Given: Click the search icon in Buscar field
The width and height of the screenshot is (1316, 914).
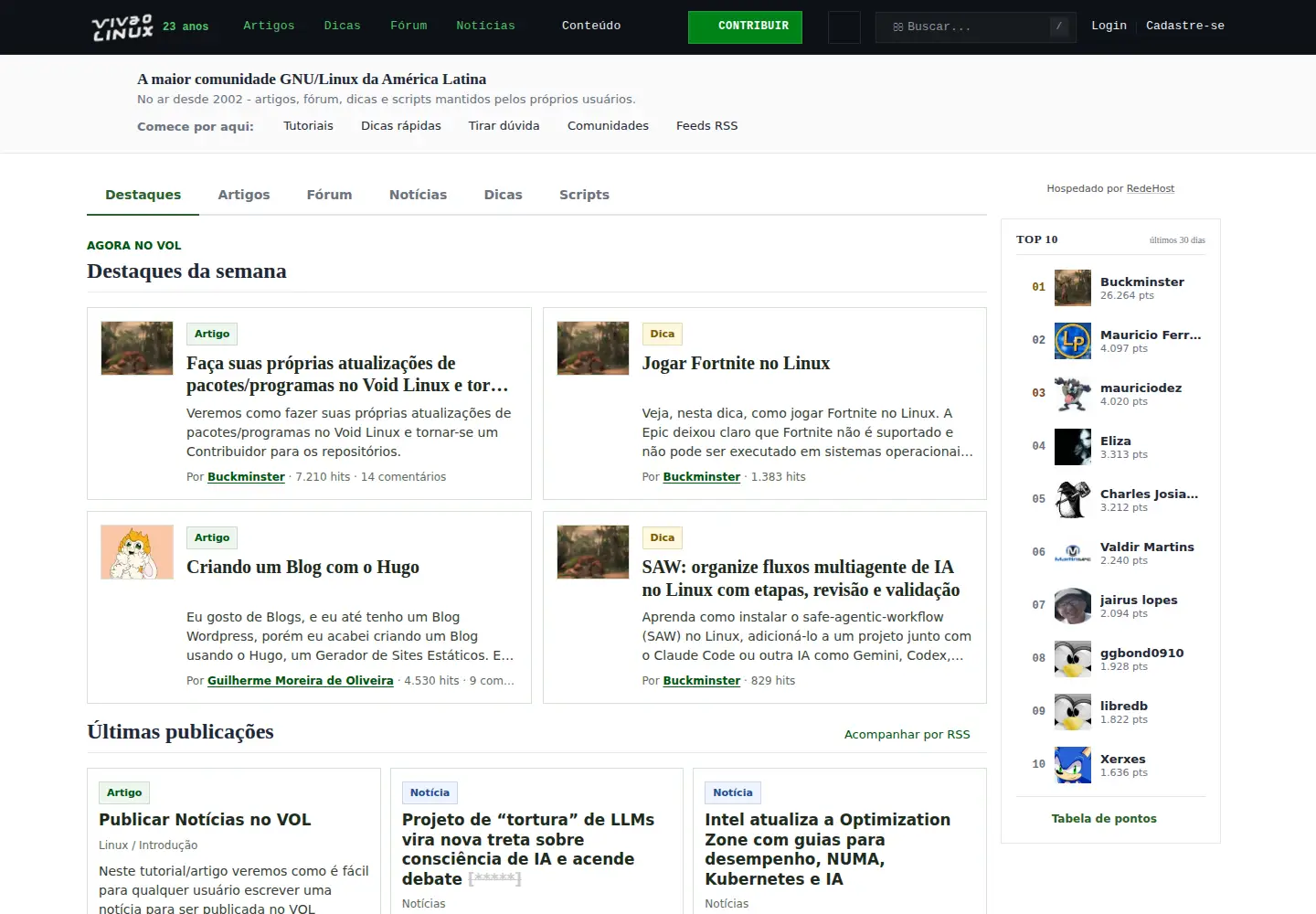Looking at the screenshot, I should [x=897, y=27].
